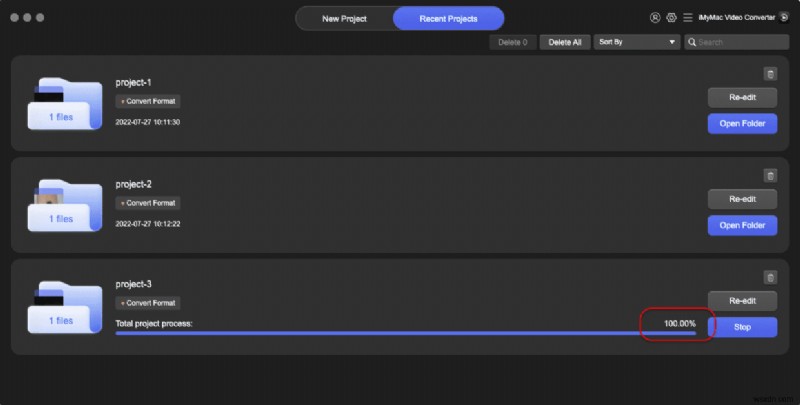Click the Delete All button
Image resolution: width=800 pixels, height=405 pixels.
pyautogui.click(x=565, y=42)
